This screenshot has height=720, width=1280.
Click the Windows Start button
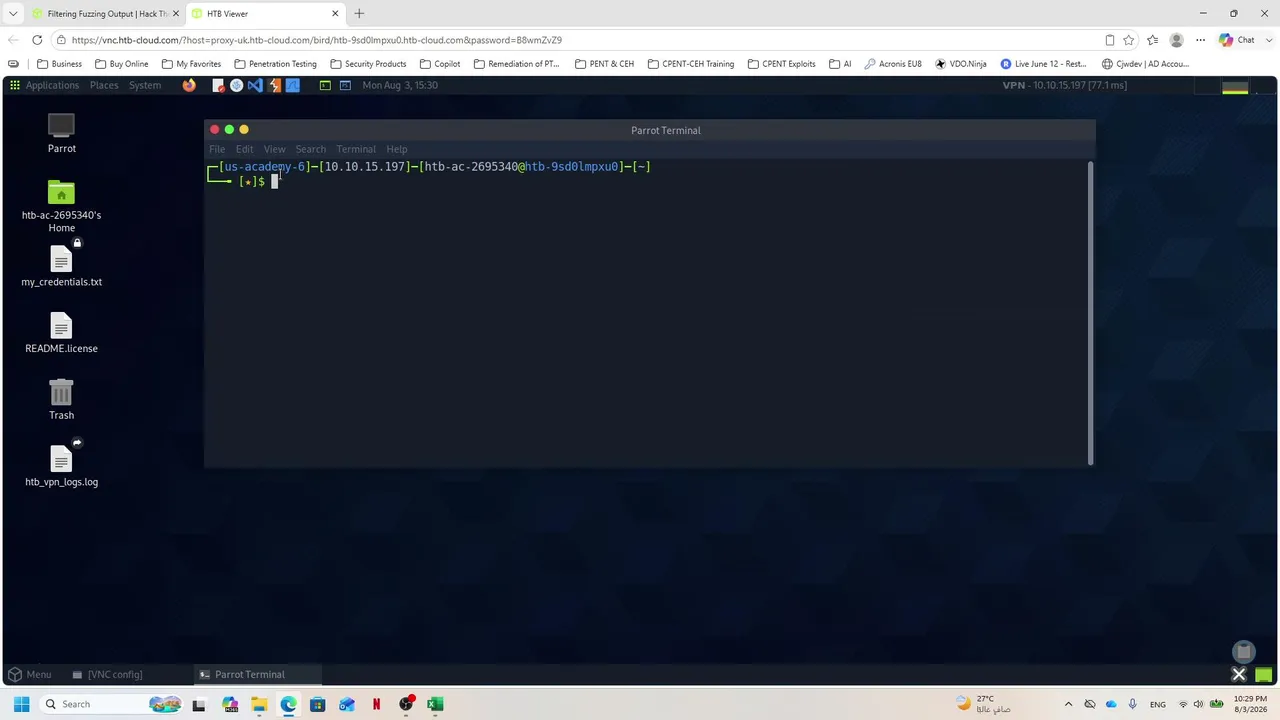coord(21,704)
